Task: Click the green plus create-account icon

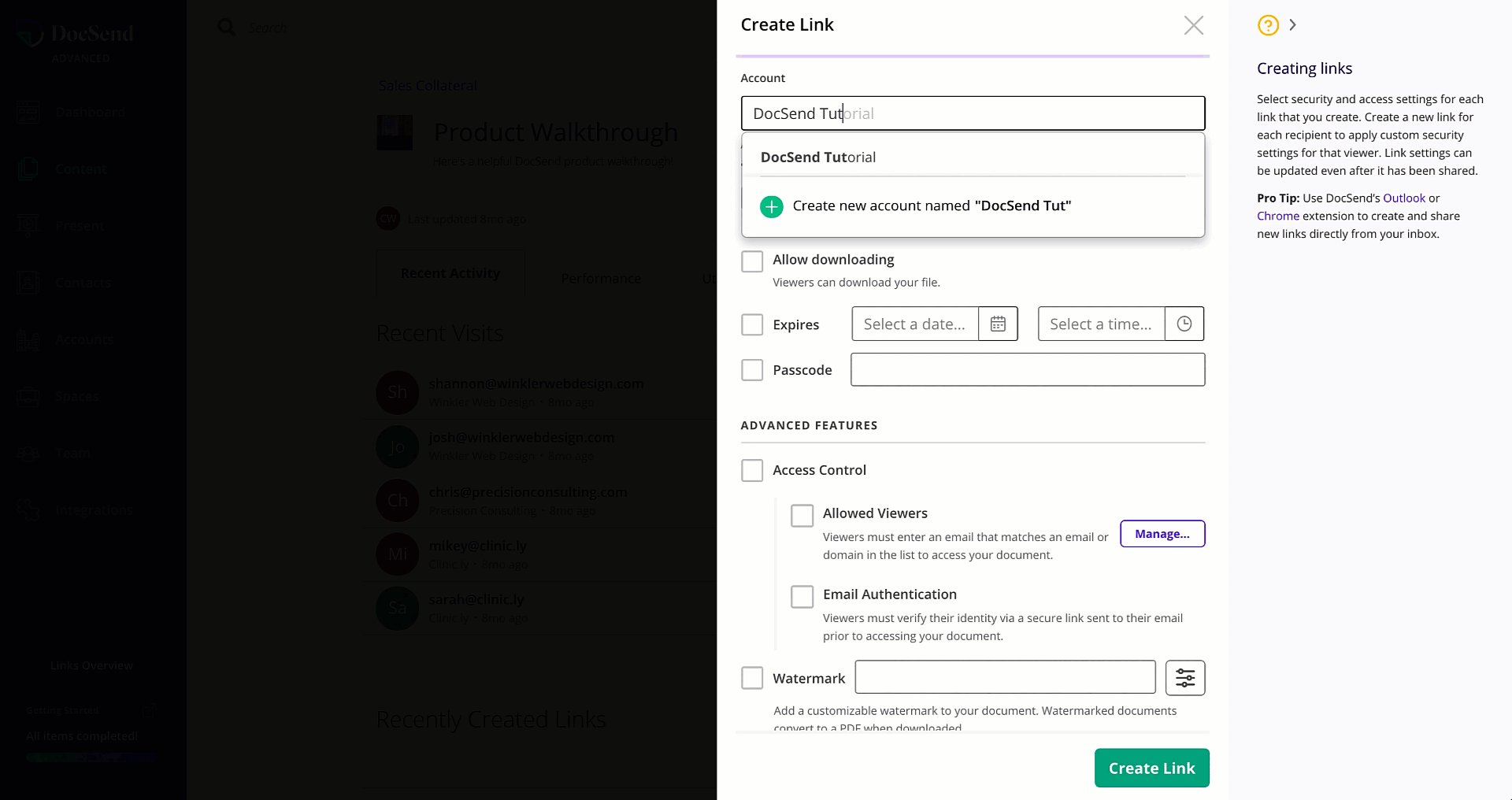Action: coord(771,206)
